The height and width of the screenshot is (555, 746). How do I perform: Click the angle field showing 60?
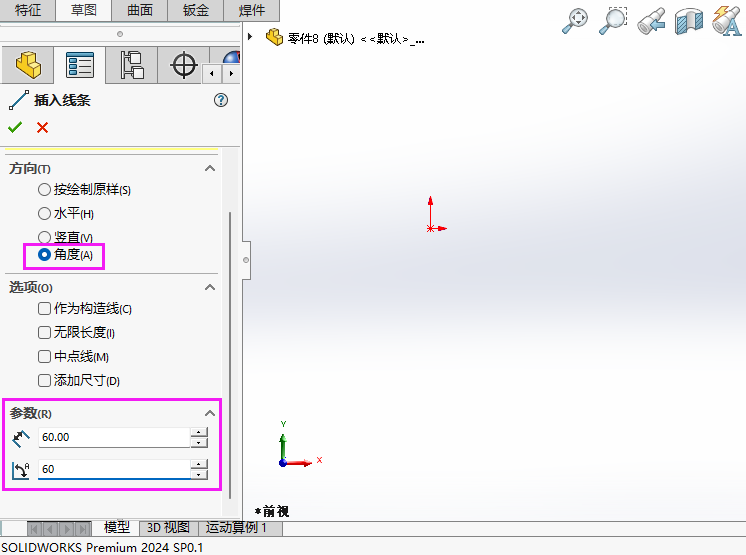coord(114,469)
